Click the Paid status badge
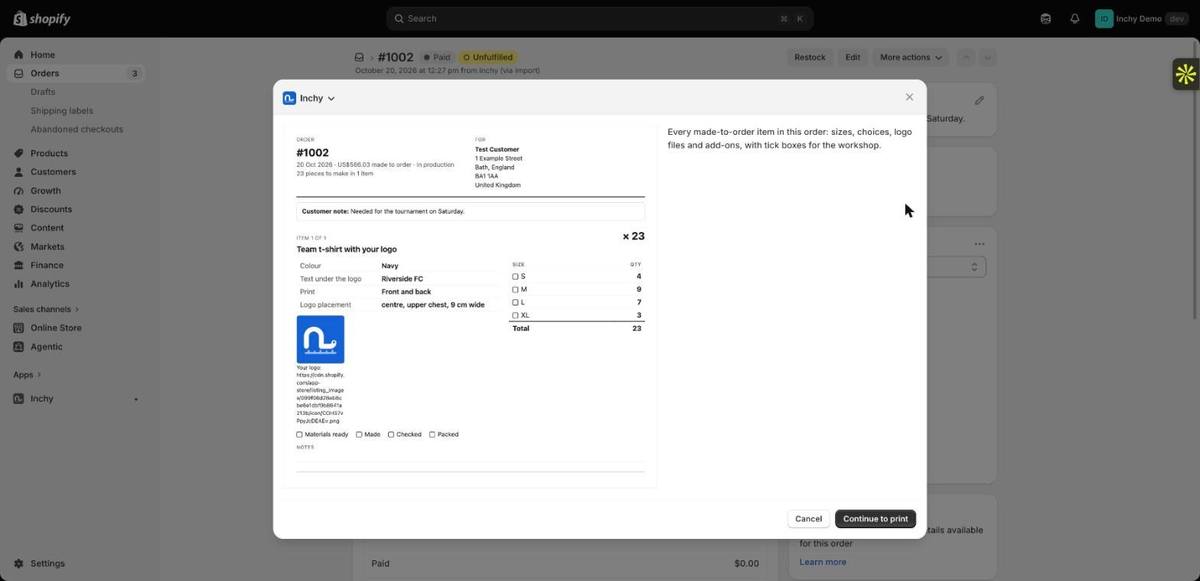Viewport: 1200px width, 581px height. pyautogui.click(x=437, y=57)
